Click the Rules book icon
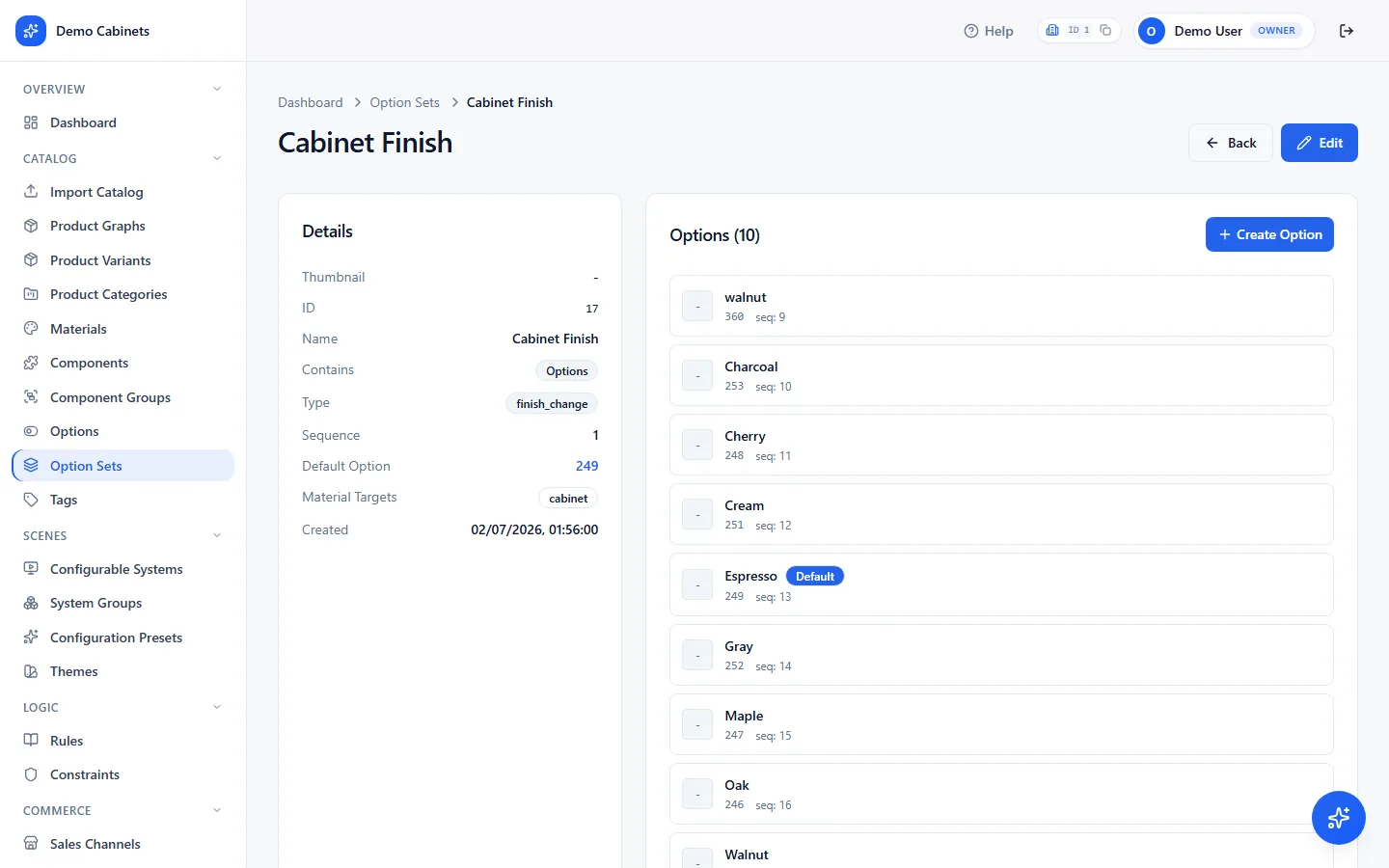Screen dimensions: 1389x868 click(31, 740)
